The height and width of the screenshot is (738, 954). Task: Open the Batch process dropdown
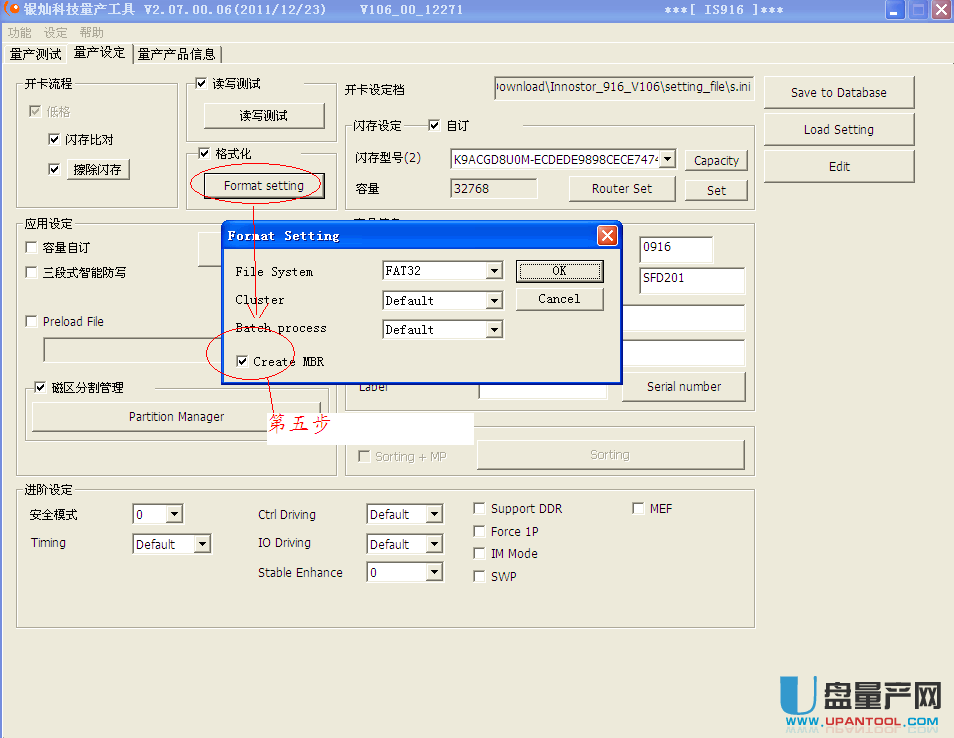click(493, 329)
